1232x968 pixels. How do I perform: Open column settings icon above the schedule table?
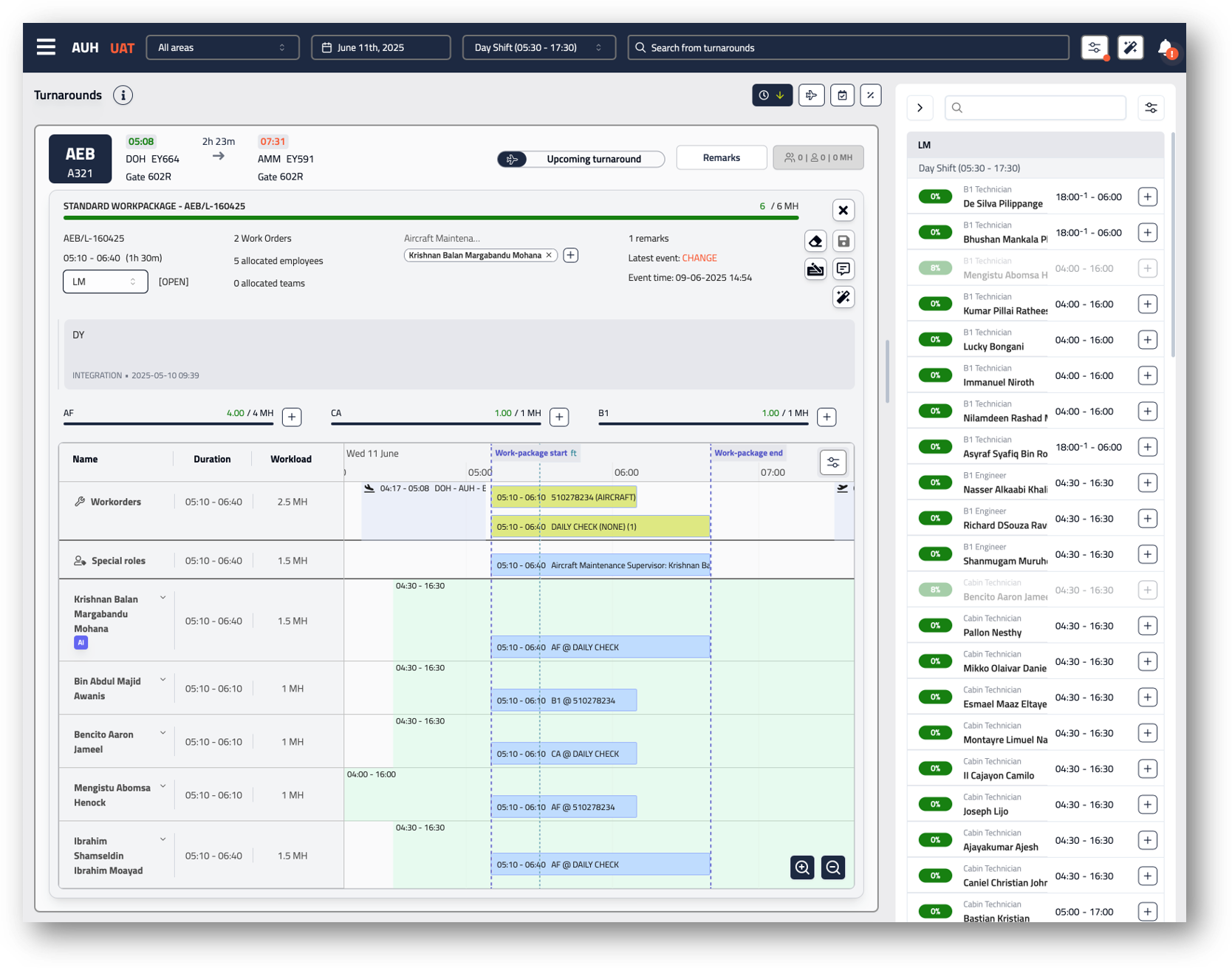832,462
